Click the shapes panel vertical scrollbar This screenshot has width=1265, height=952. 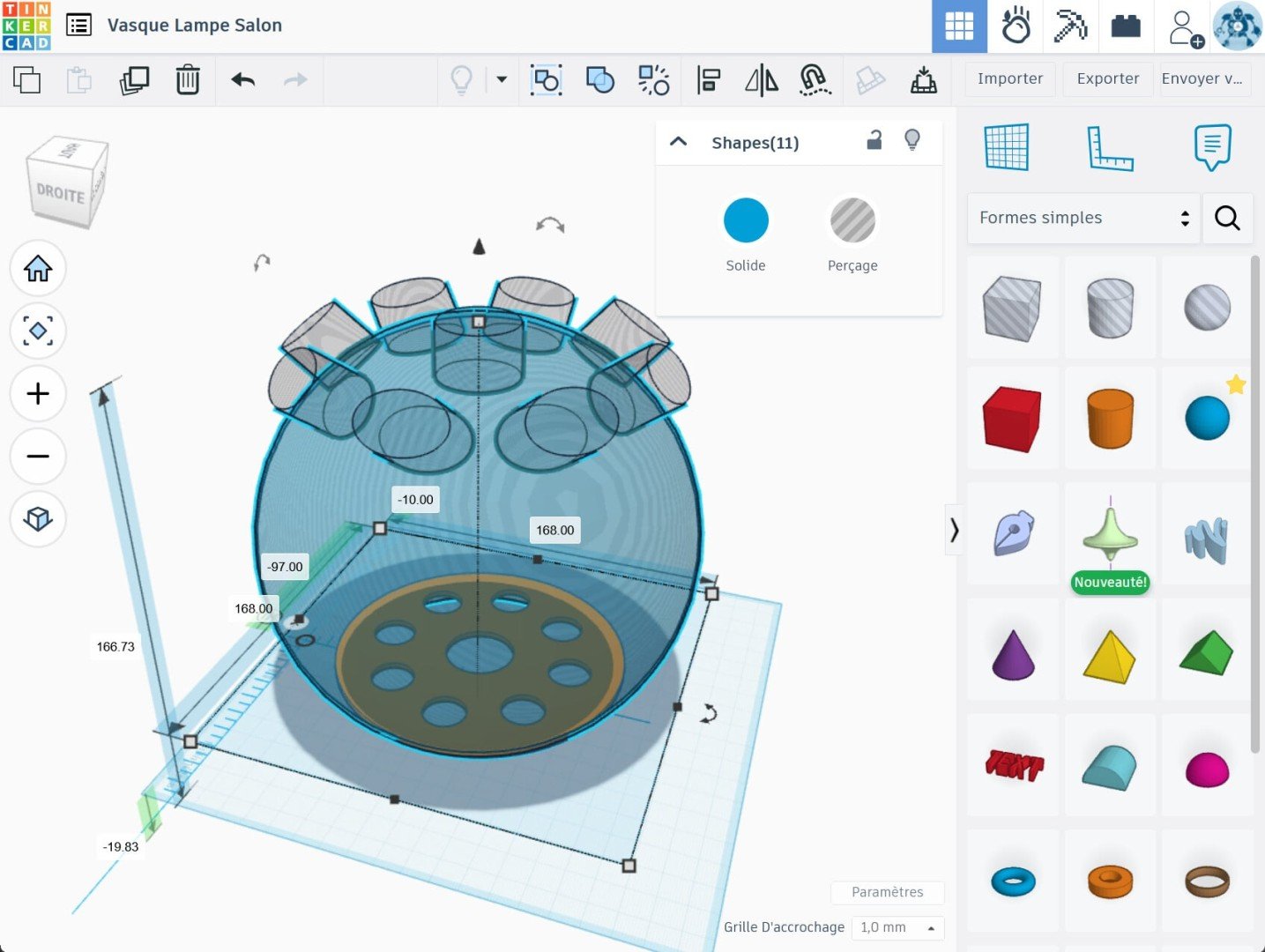pyautogui.click(x=1255, y=504)
